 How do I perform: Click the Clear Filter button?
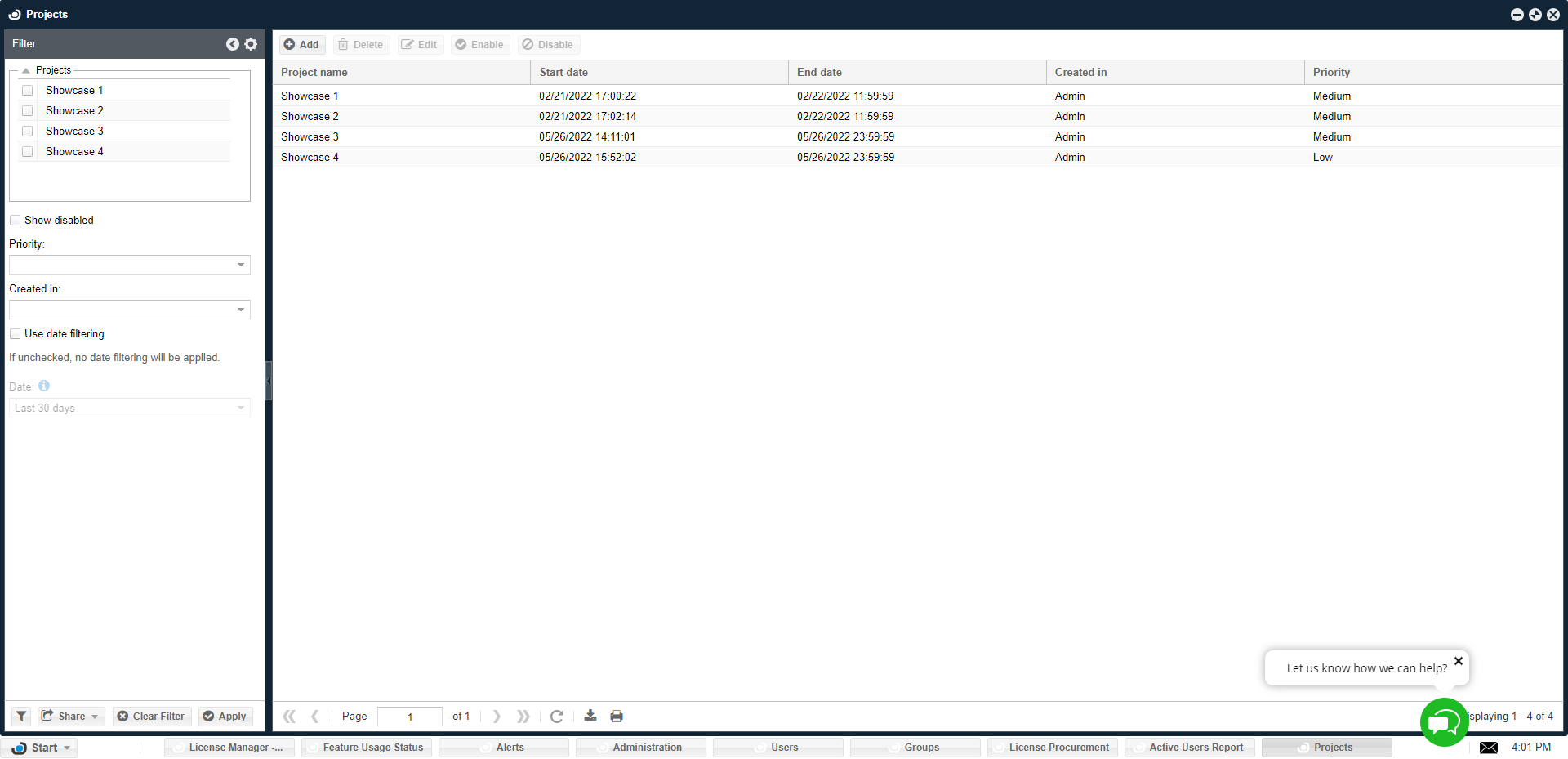pyautogui.click(x=151, y=717)
